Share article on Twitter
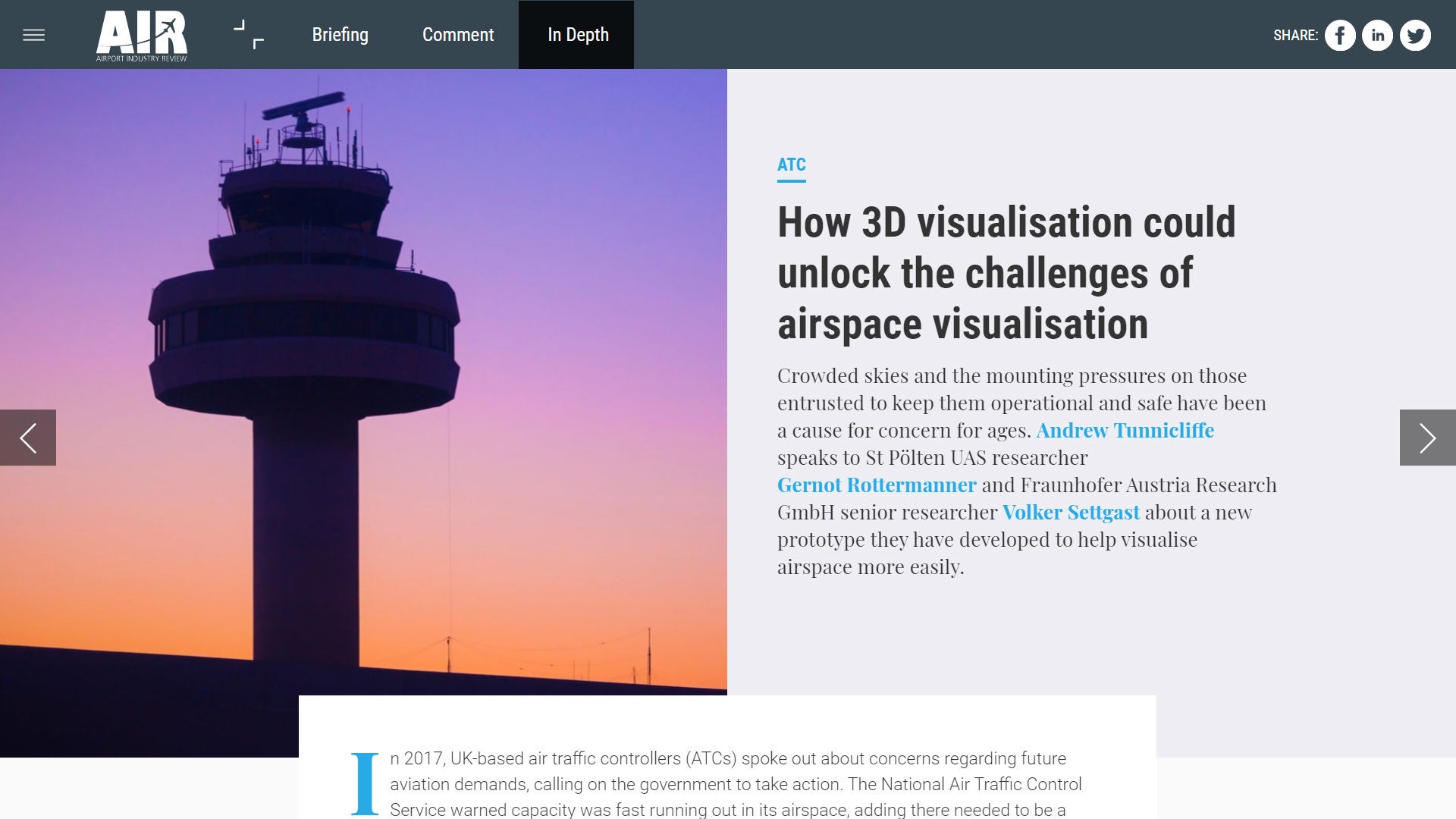The image size is (1456, 819). [x=1414, y=36]
